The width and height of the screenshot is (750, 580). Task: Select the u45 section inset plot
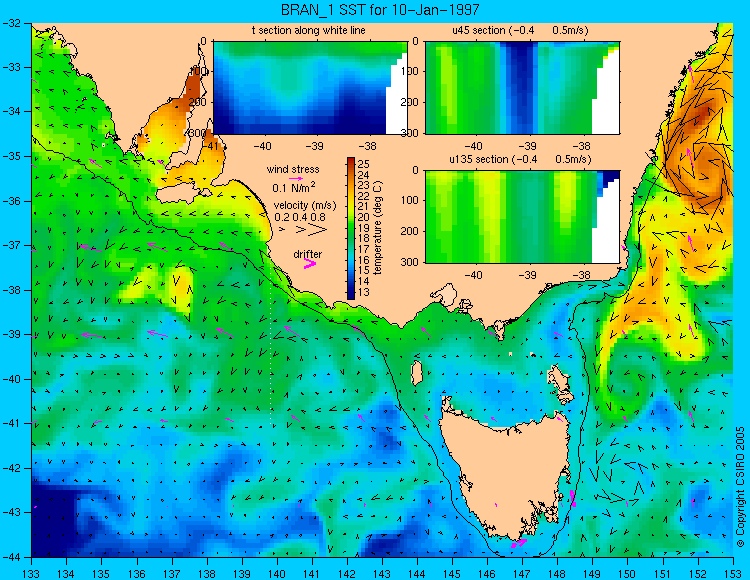pos(522,88)
